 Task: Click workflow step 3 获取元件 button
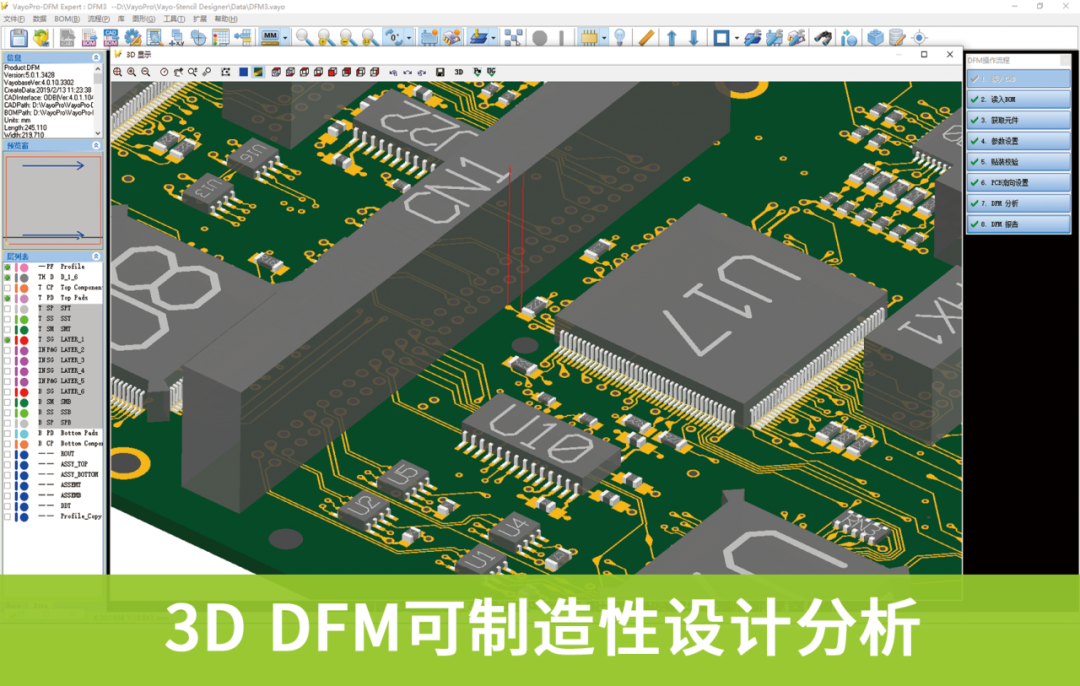click(1019, 120)
